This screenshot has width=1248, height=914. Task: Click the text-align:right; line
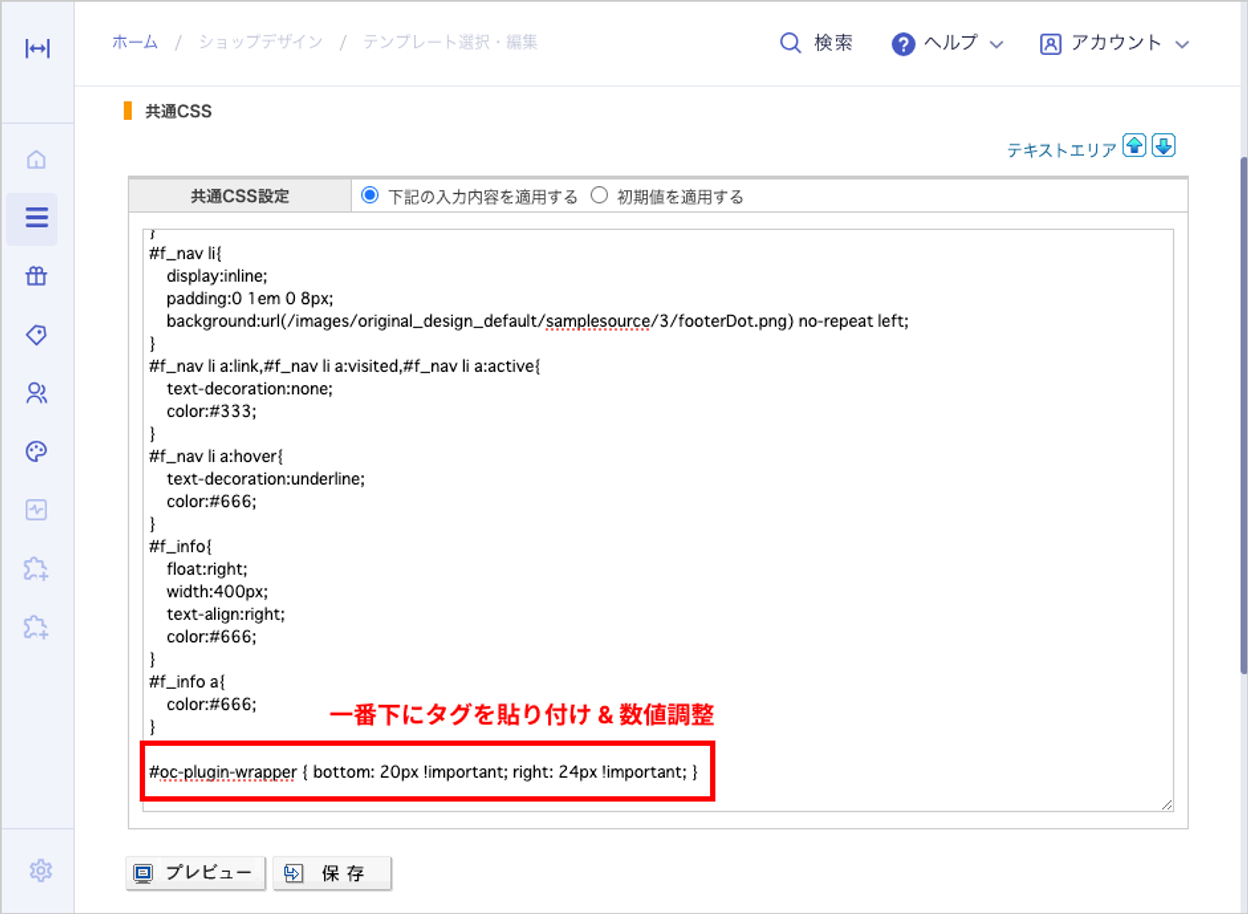[226, 613]
